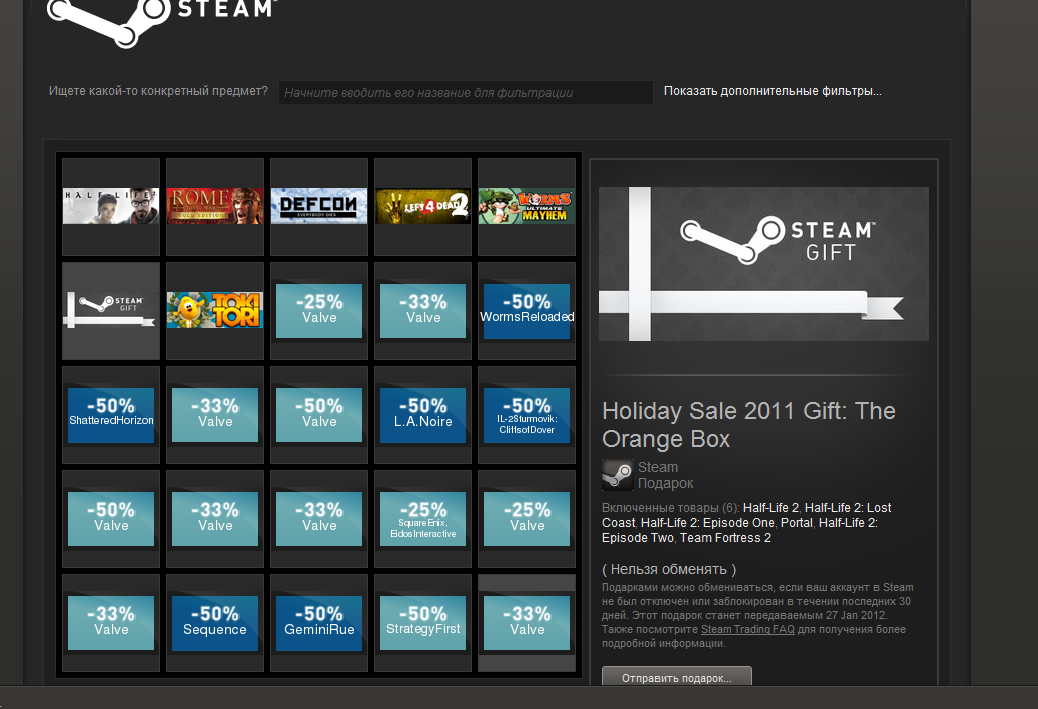Click the small Steam icon beside Подарок
1038x709 pixels.
point(617,475)
